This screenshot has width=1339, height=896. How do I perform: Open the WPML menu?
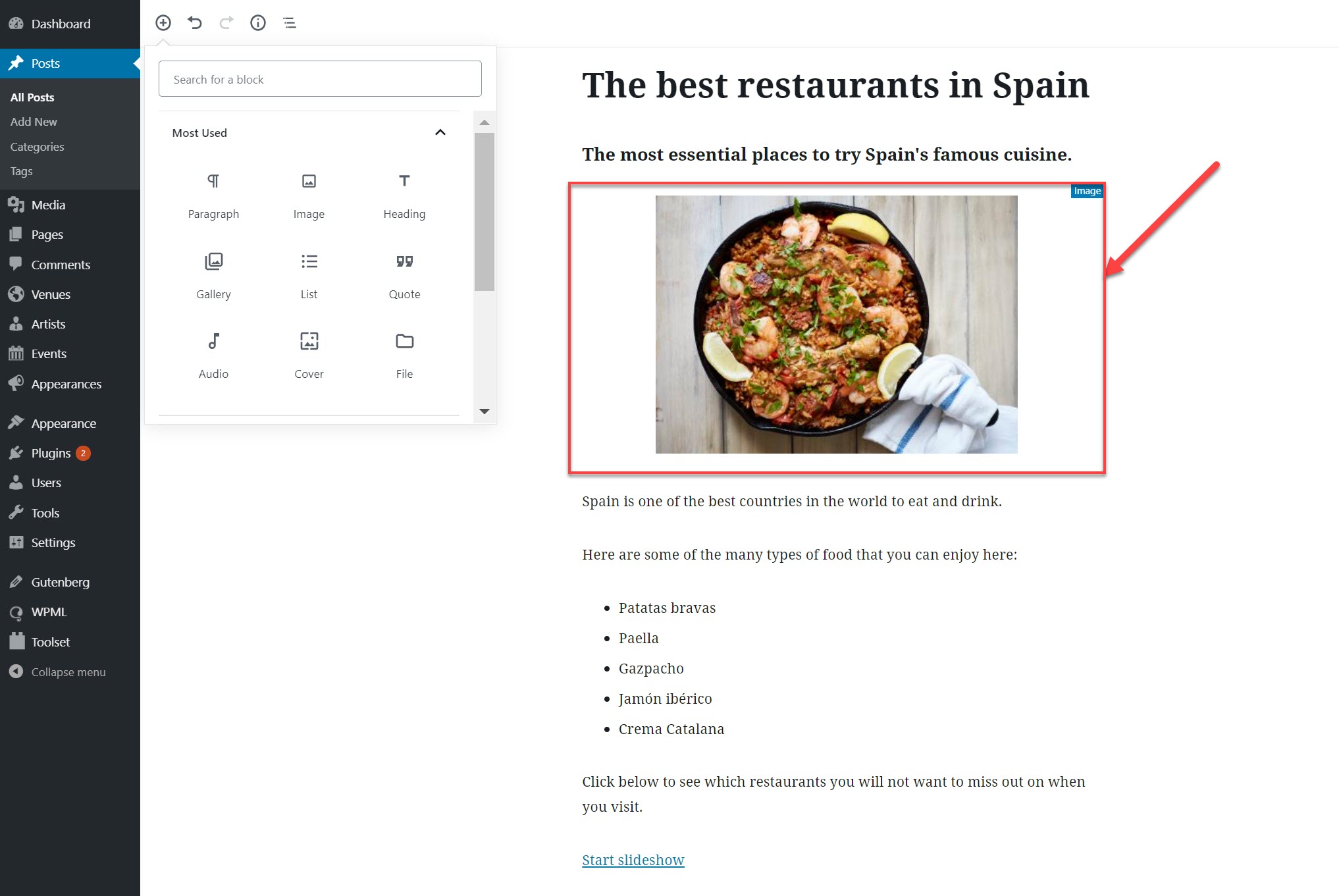pyautogui.click(x=70, y=612)
